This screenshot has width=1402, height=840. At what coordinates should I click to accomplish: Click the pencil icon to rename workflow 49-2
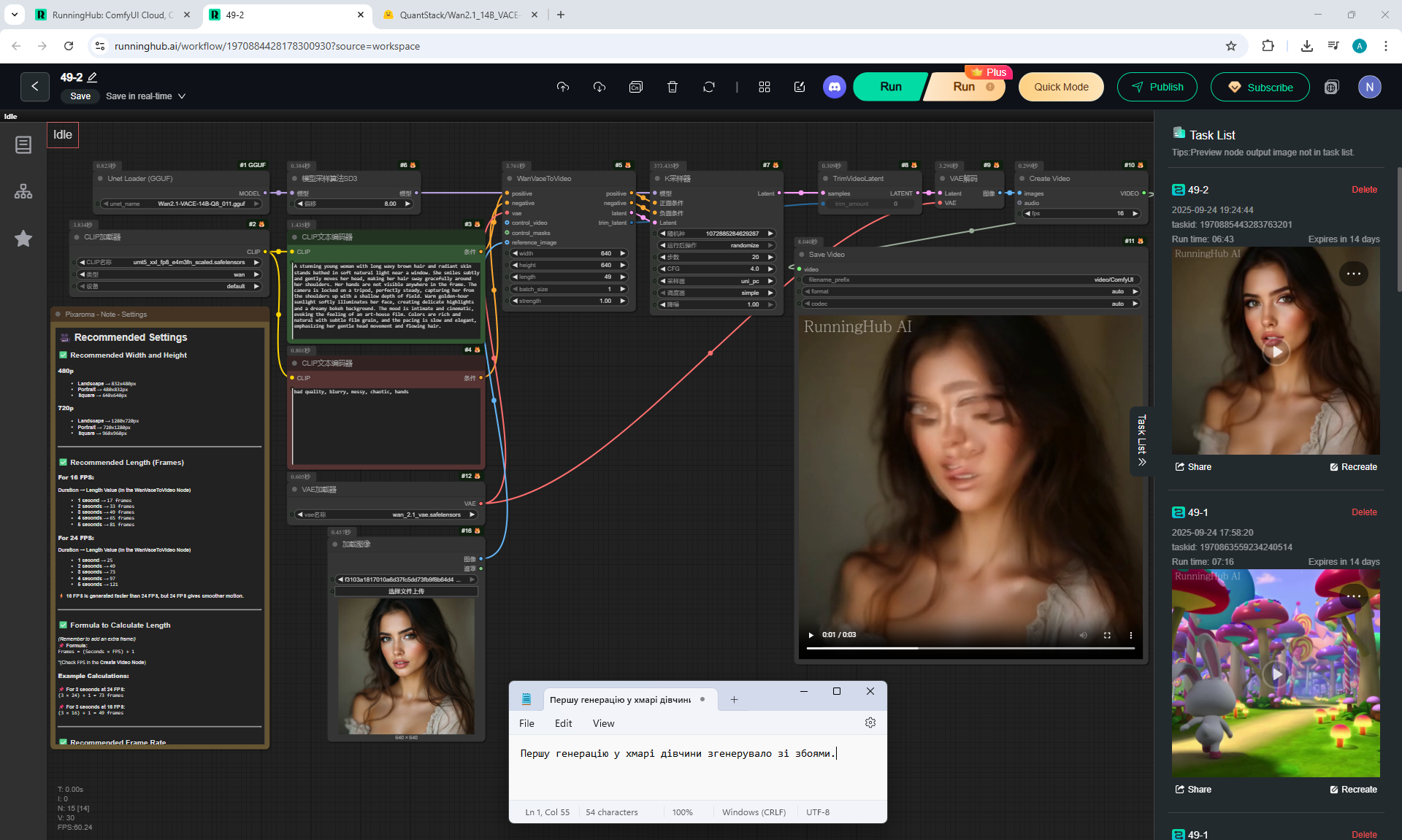93,77
